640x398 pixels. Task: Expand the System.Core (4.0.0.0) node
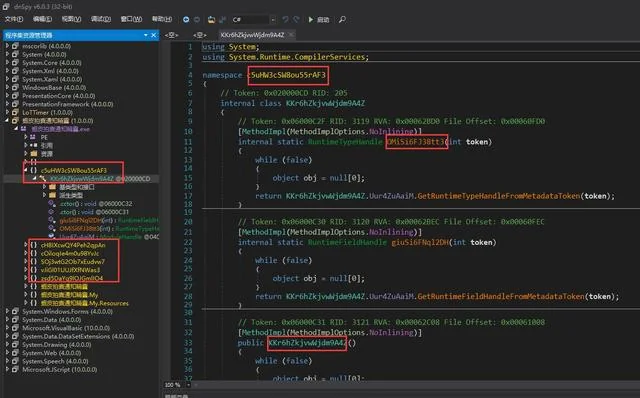7,62
